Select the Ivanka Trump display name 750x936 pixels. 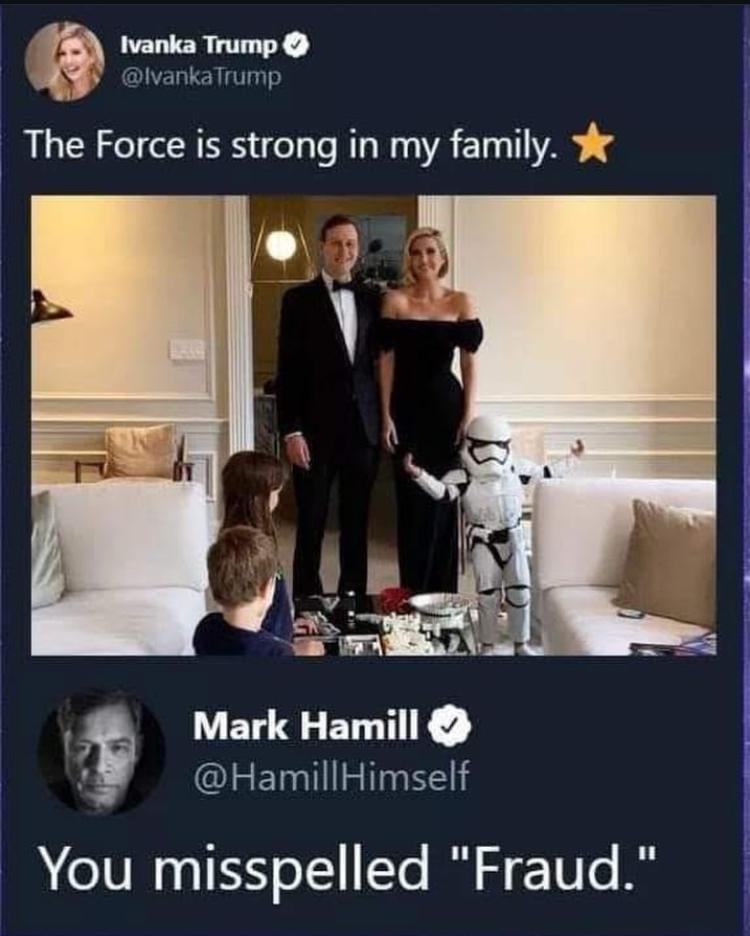199,45
